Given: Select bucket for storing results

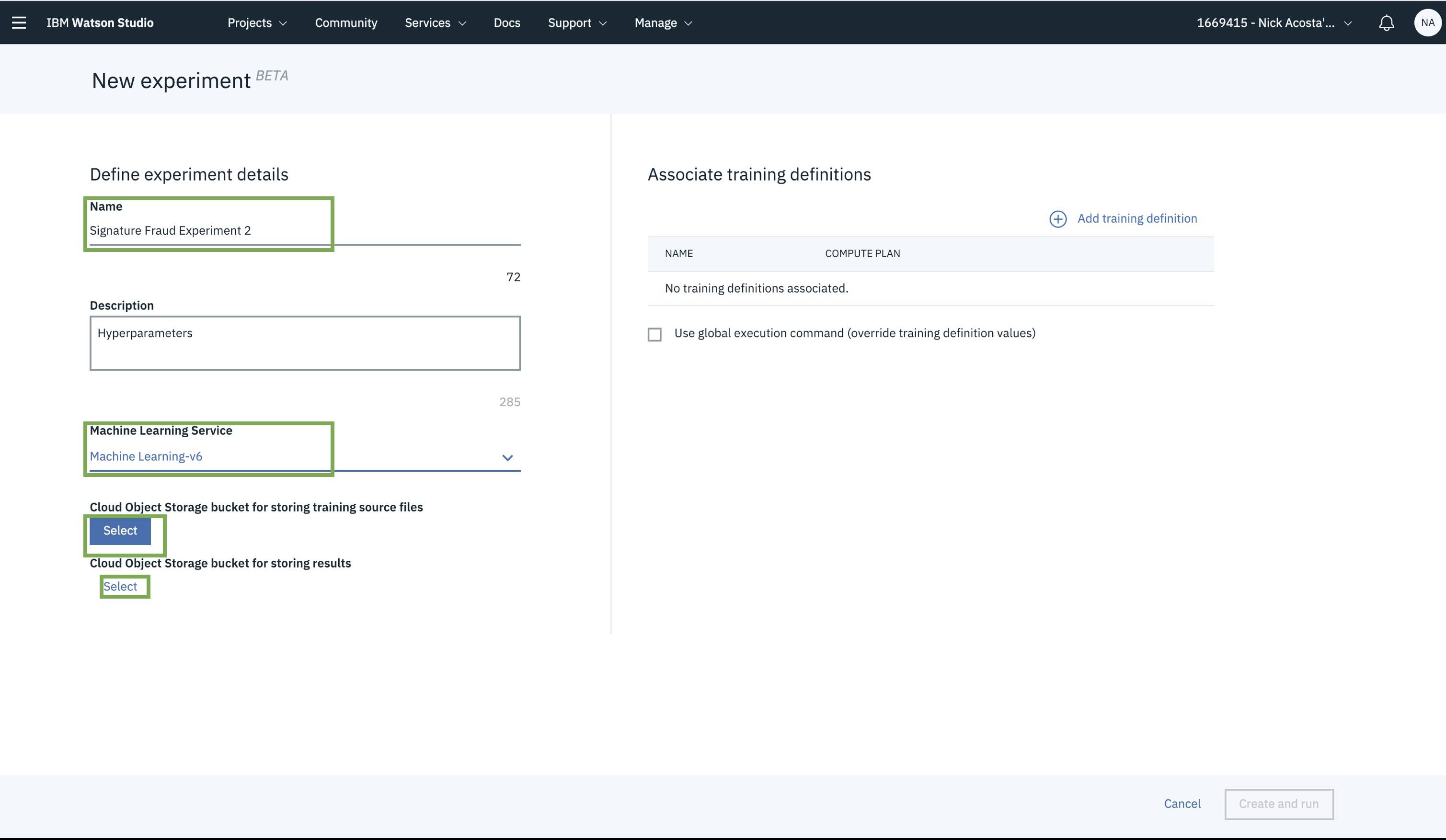Looking at the screenshot, I should click(120, 587).
